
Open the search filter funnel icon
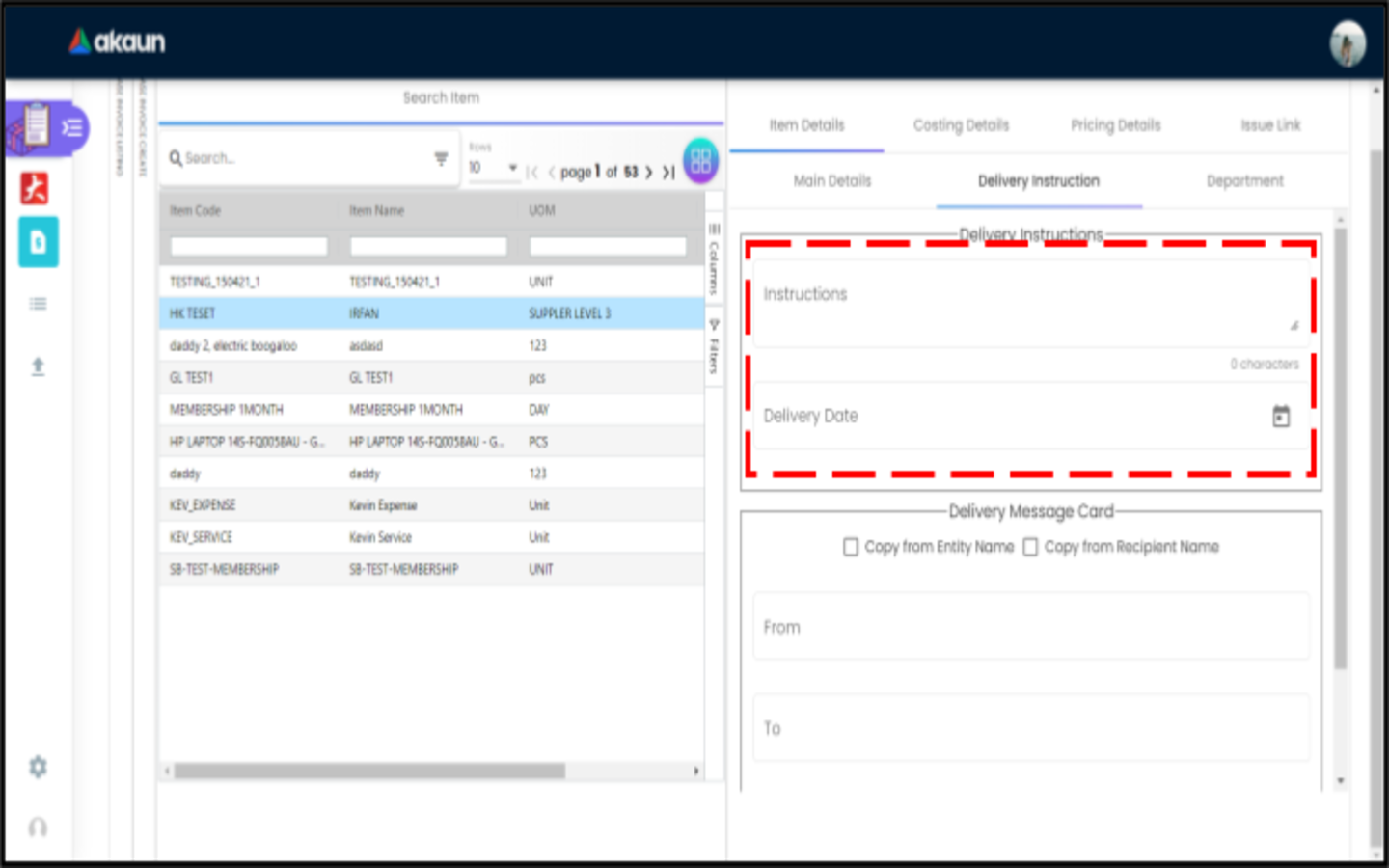pos(441,159)
